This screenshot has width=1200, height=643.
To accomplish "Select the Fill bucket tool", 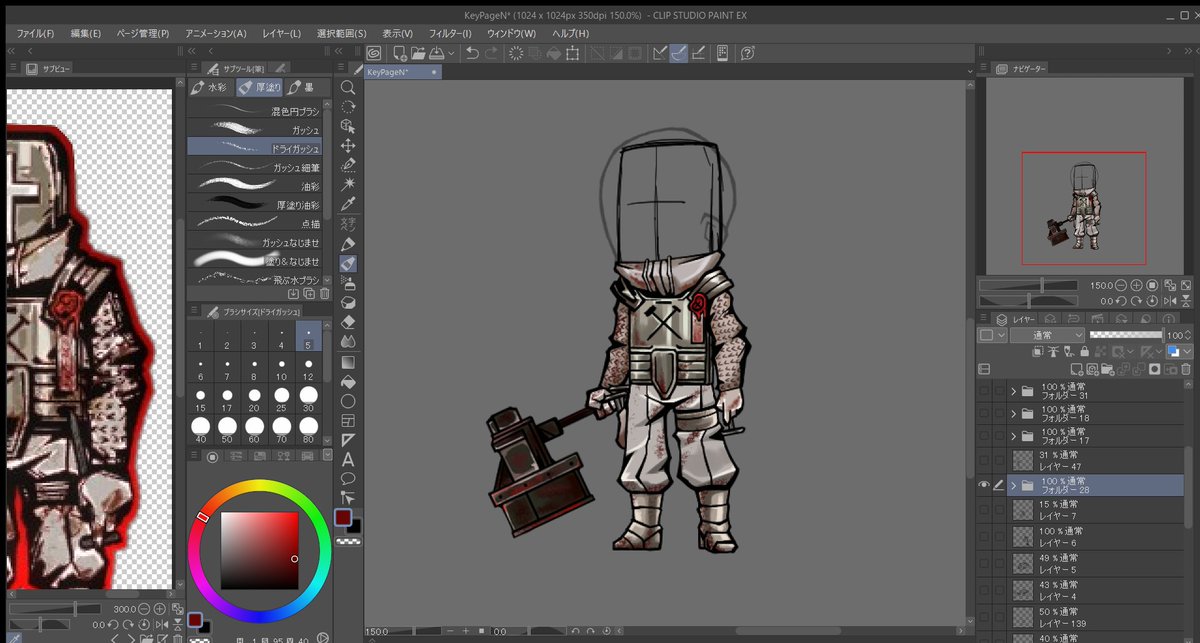I will pos(348,381).
